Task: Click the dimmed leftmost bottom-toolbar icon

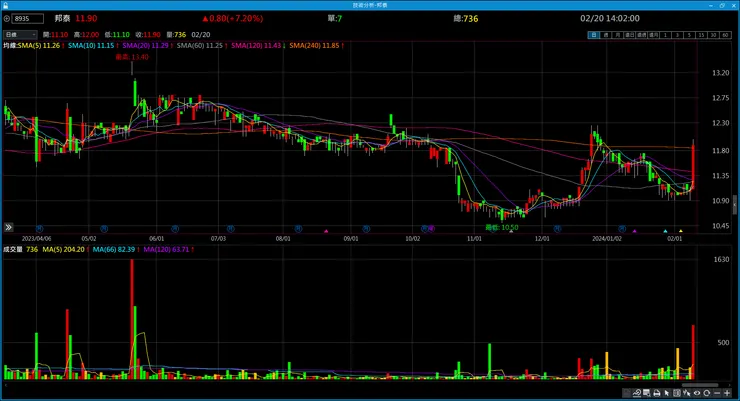Action: [x=626, y=393]
